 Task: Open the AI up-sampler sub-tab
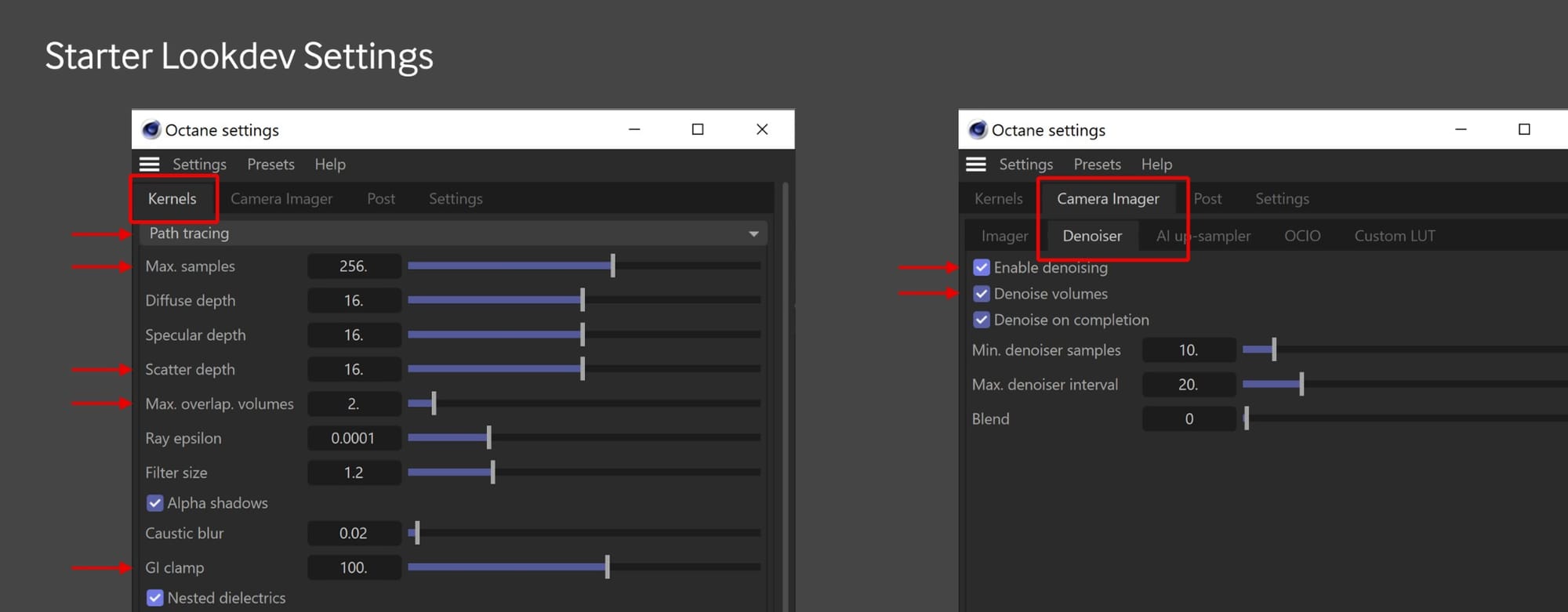[1203, 236]
